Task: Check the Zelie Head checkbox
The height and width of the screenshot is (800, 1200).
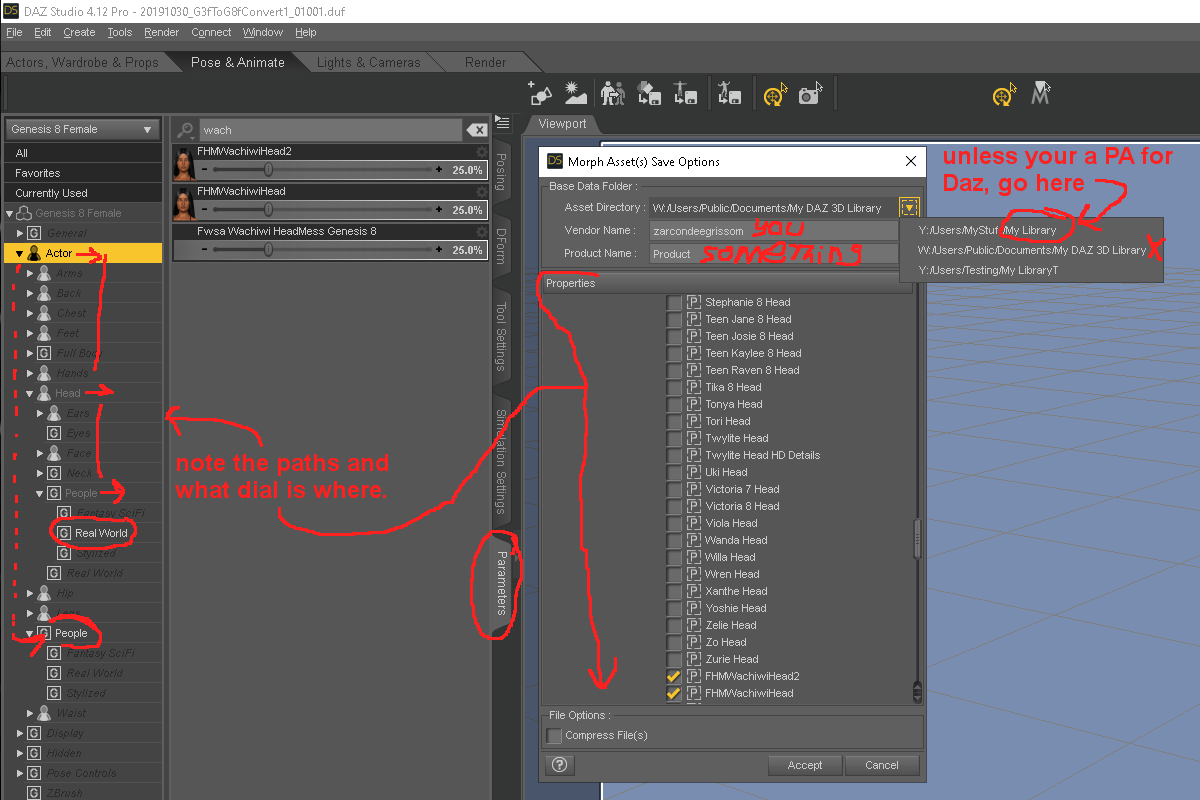Action: (674, 625)
